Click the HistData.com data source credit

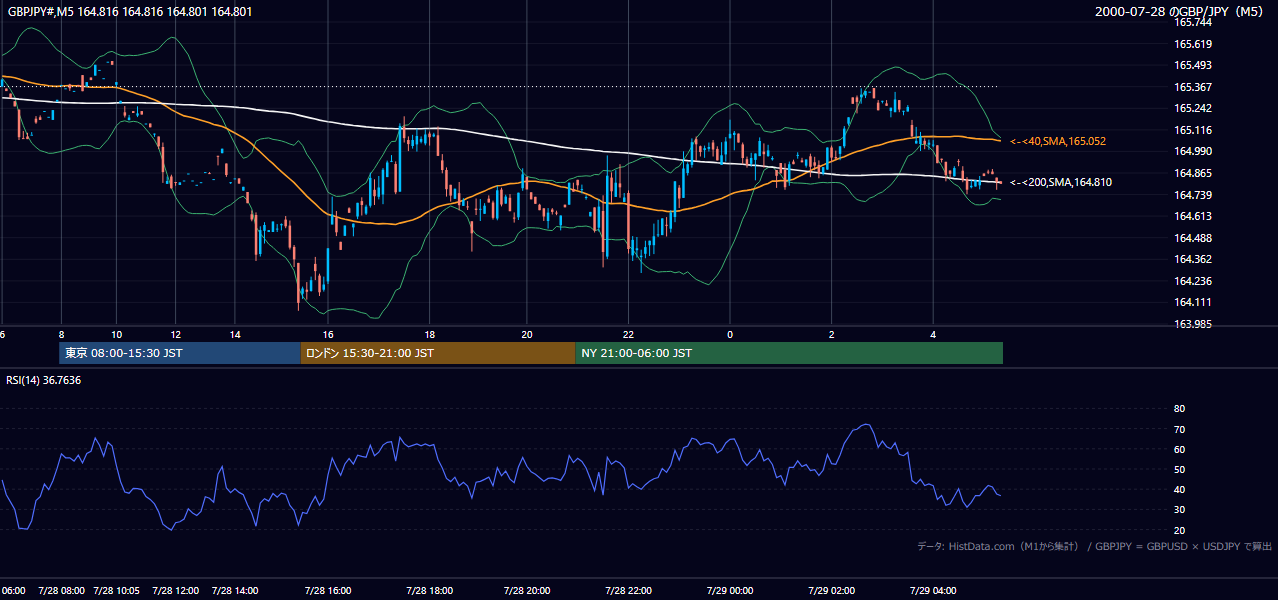coord(998,546)
